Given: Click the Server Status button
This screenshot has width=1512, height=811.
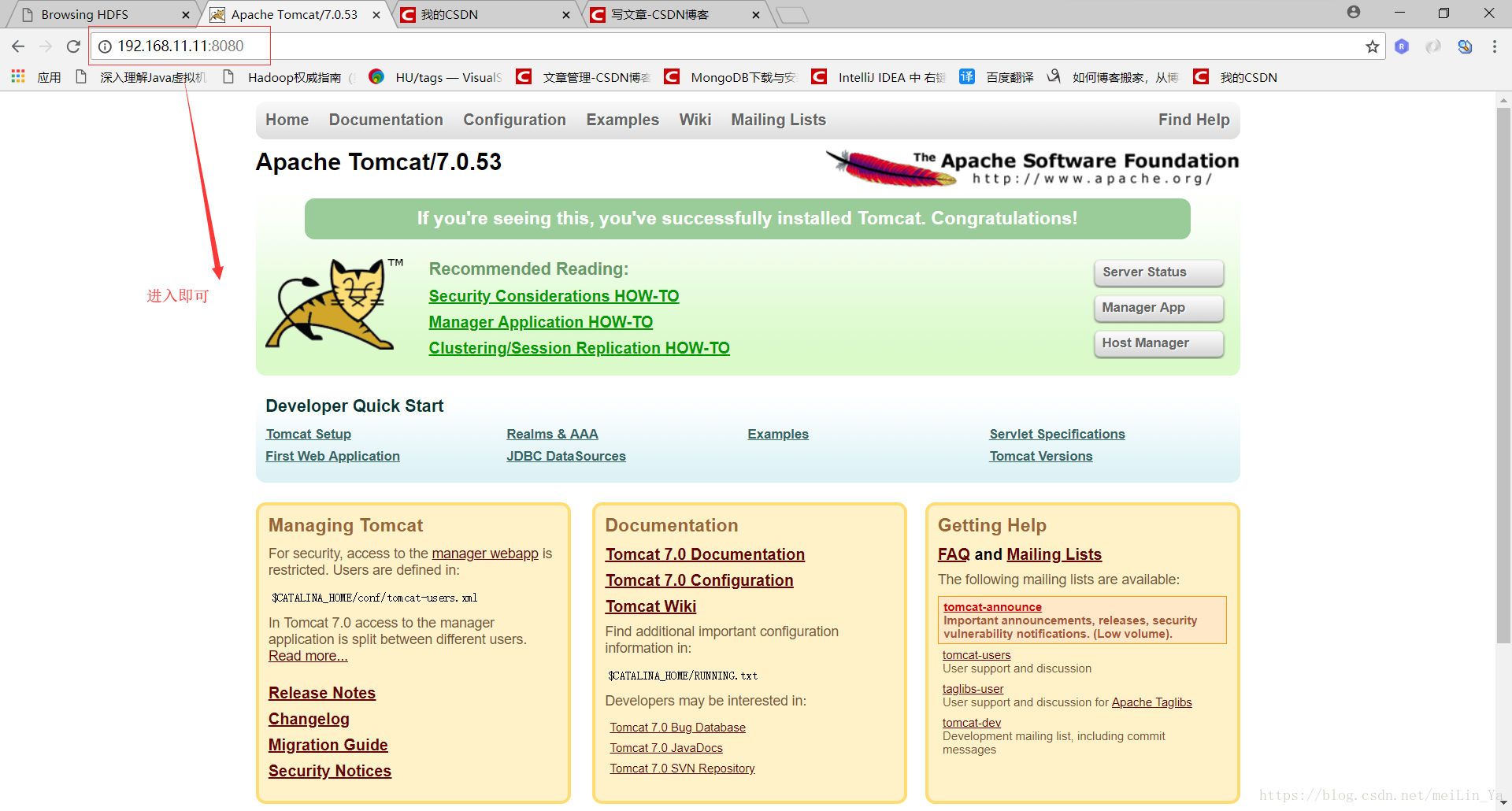Looking at the screenshot, I should coord(1158,272).
